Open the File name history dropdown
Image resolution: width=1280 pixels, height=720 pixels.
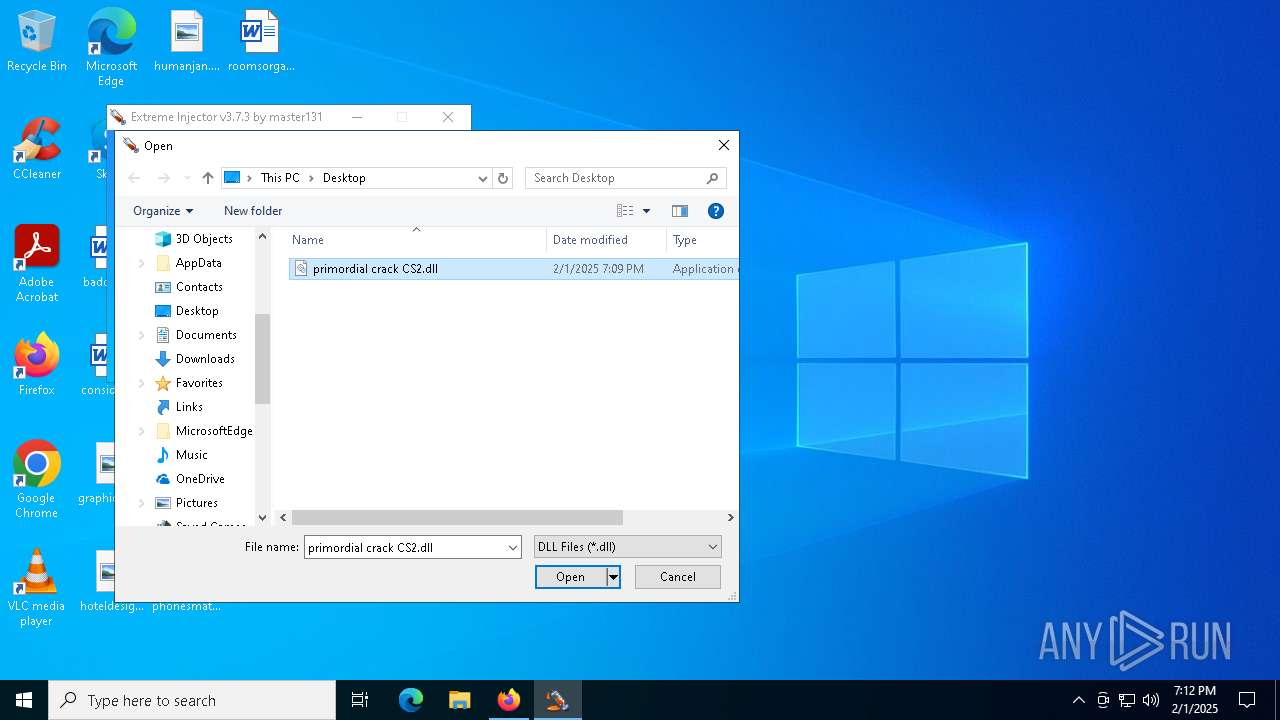(x=513, y=548)
